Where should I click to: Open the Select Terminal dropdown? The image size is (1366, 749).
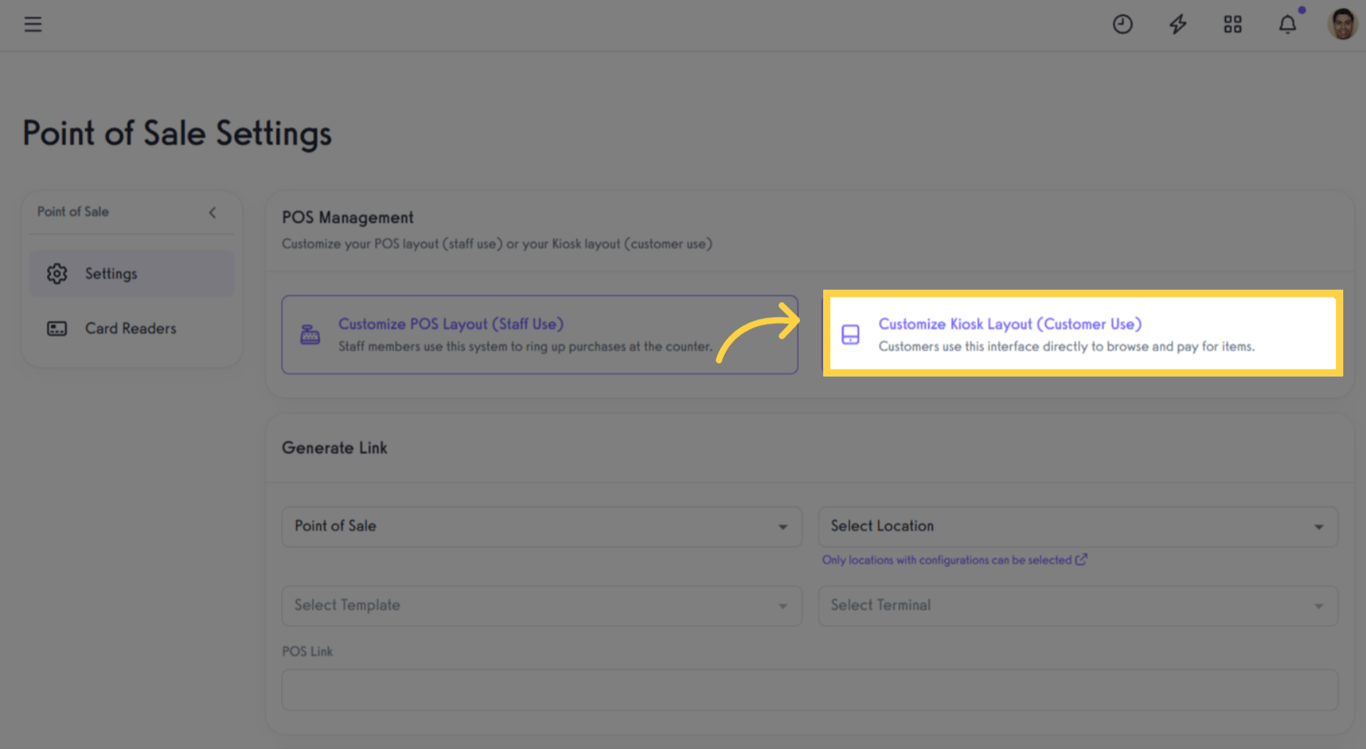coord(1078,606)
